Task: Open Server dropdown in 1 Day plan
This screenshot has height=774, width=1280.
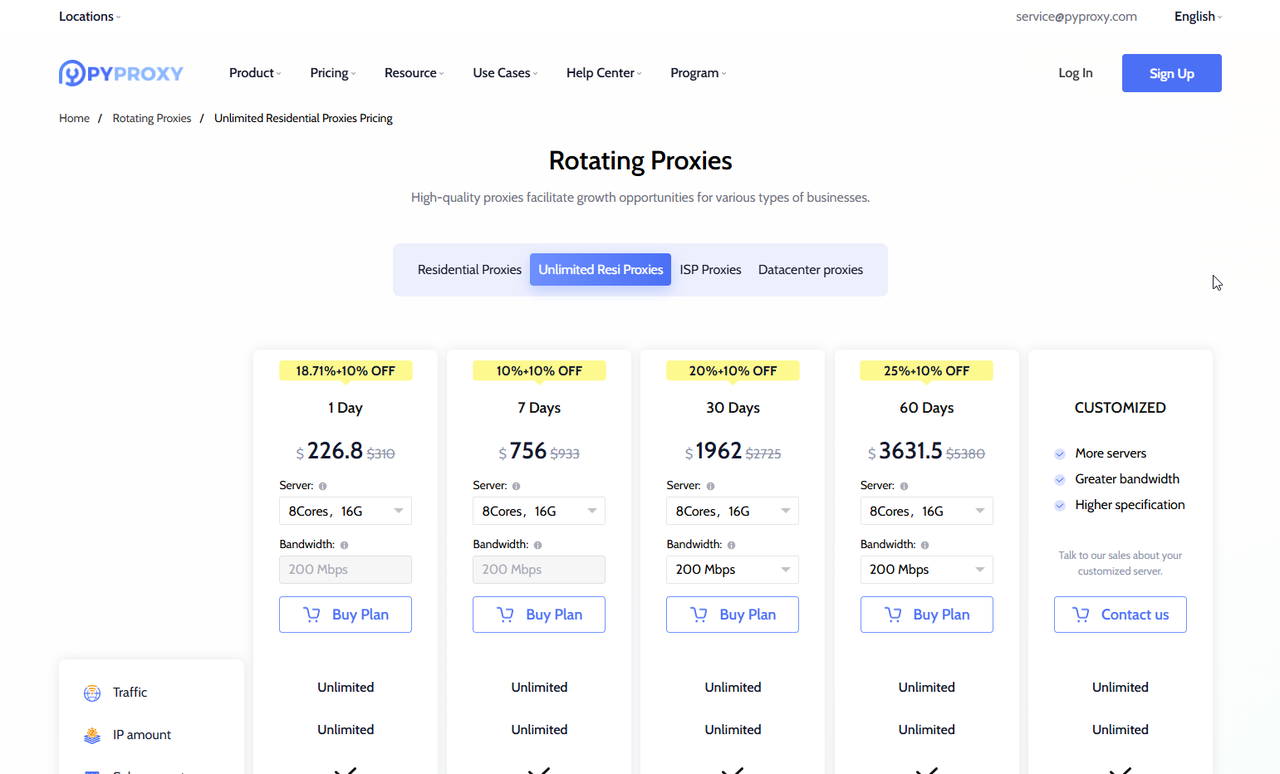Action: point(345,511)
